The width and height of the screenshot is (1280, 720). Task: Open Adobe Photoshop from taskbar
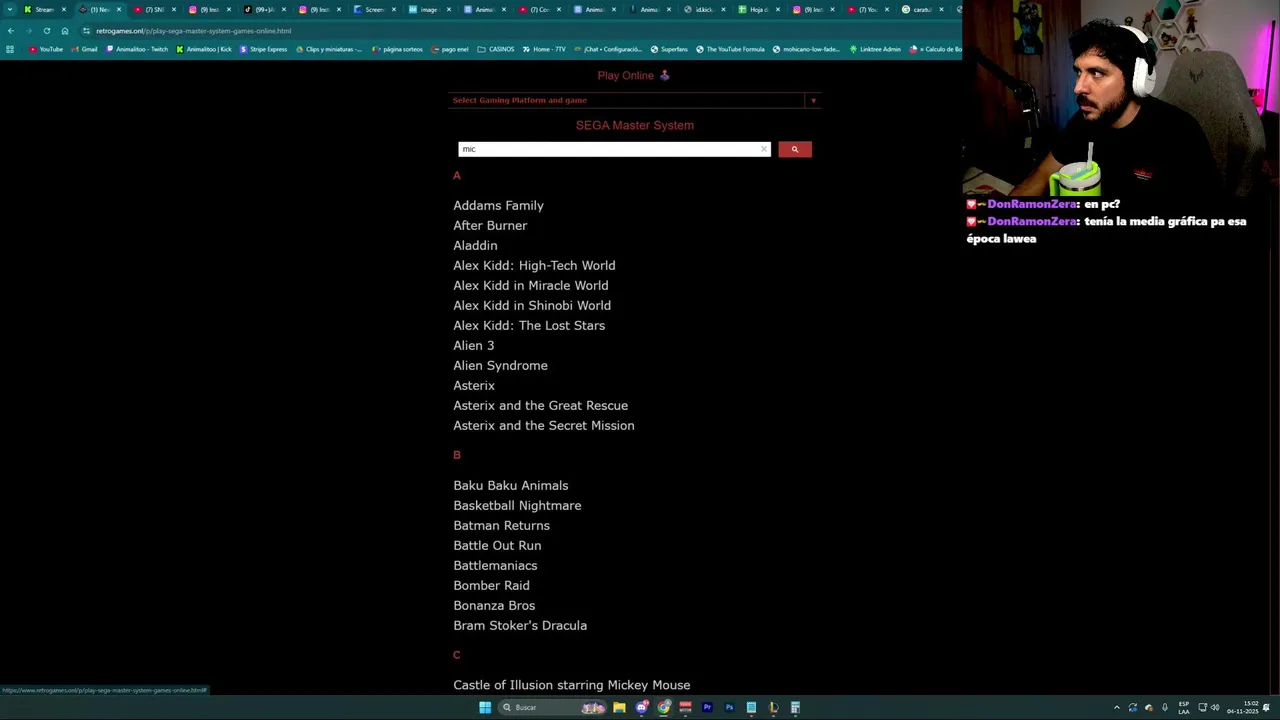click(x=729, y=707)
